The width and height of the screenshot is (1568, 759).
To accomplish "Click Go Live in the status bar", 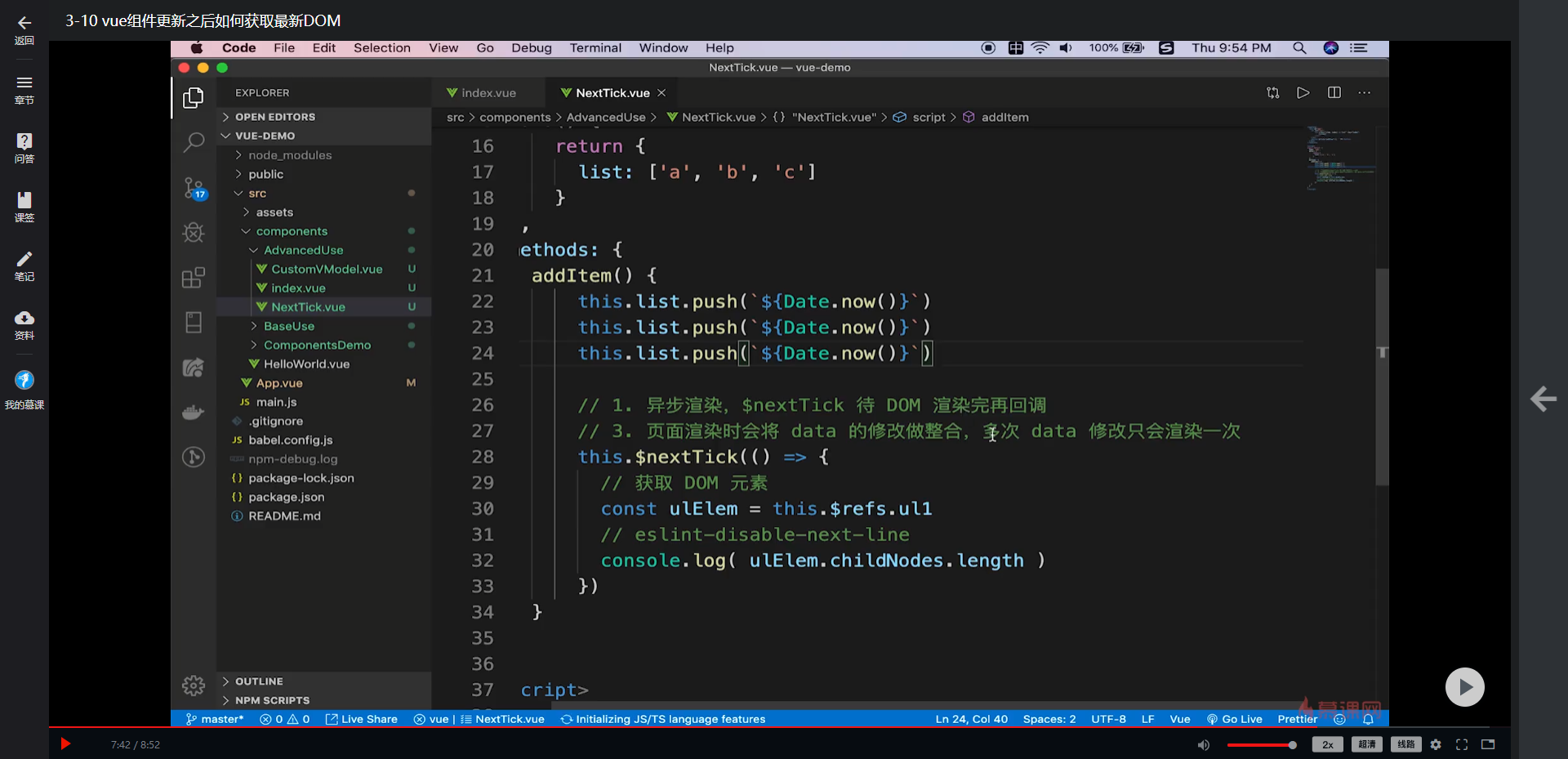I will (x=1235, y=719).
